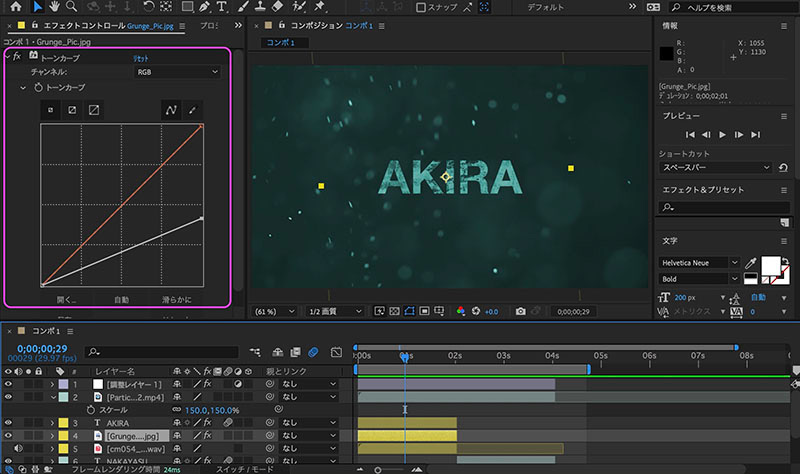
Task: Reset the Tone Curve effect
Action: [141, 58]
